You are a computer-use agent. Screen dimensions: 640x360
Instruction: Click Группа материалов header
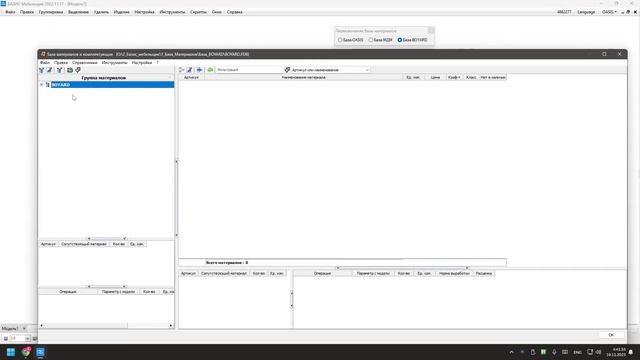point(104,78)
